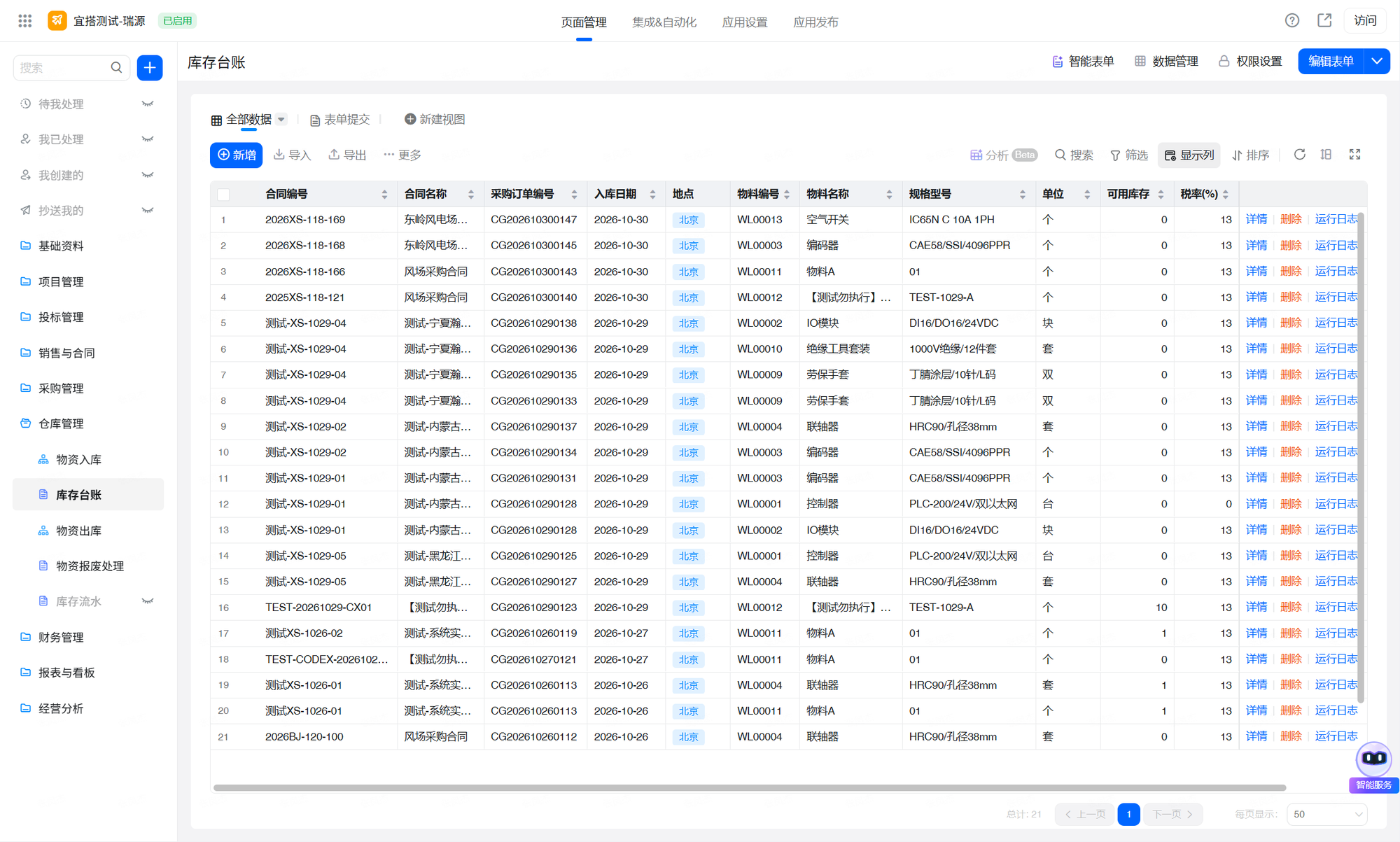This screenshot has width=1400, height=842.
Task: Toggle visibility eye for 我已处理
Action: (147, 139)
